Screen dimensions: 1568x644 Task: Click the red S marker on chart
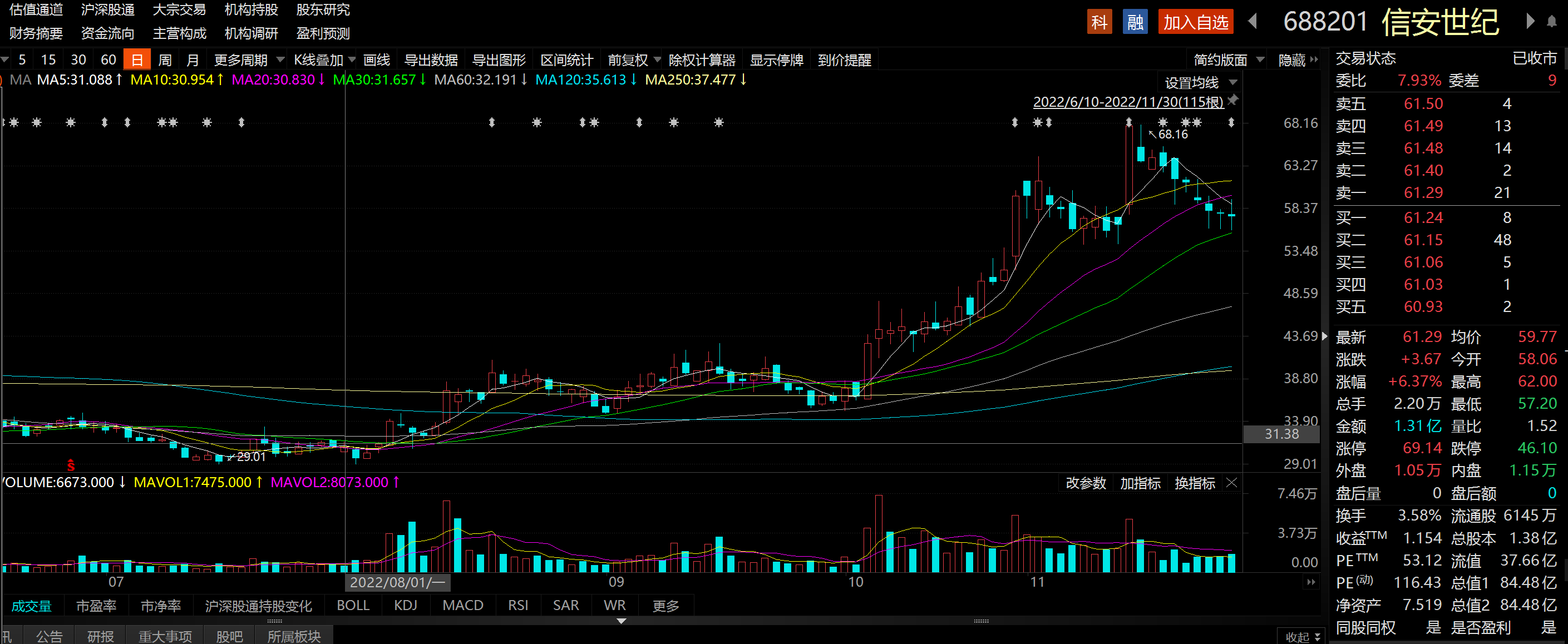pyautogui.click(x=71, y=466)
